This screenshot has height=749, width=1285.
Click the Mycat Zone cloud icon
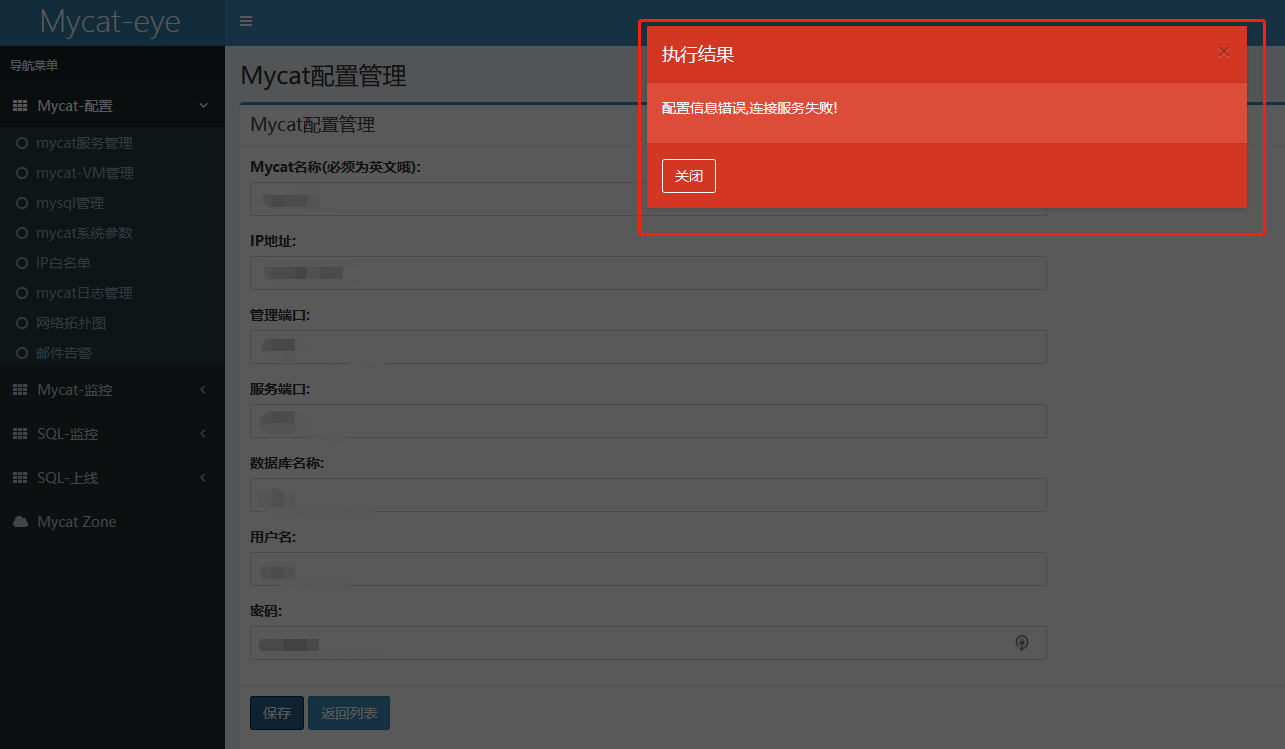point(20,522)
